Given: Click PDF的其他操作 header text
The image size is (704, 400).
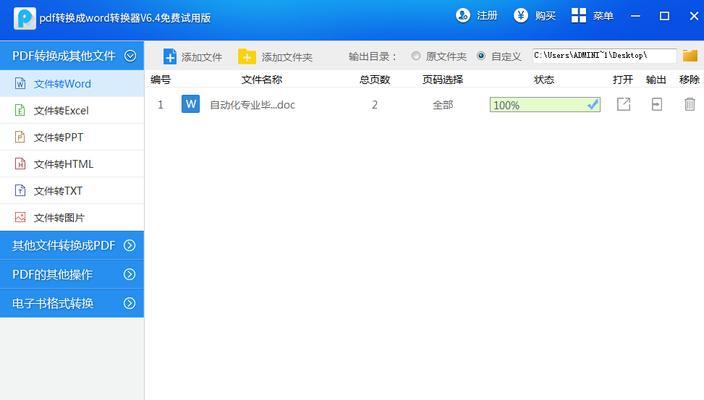Looking at the screenshot, I should [x=52, y=274].
